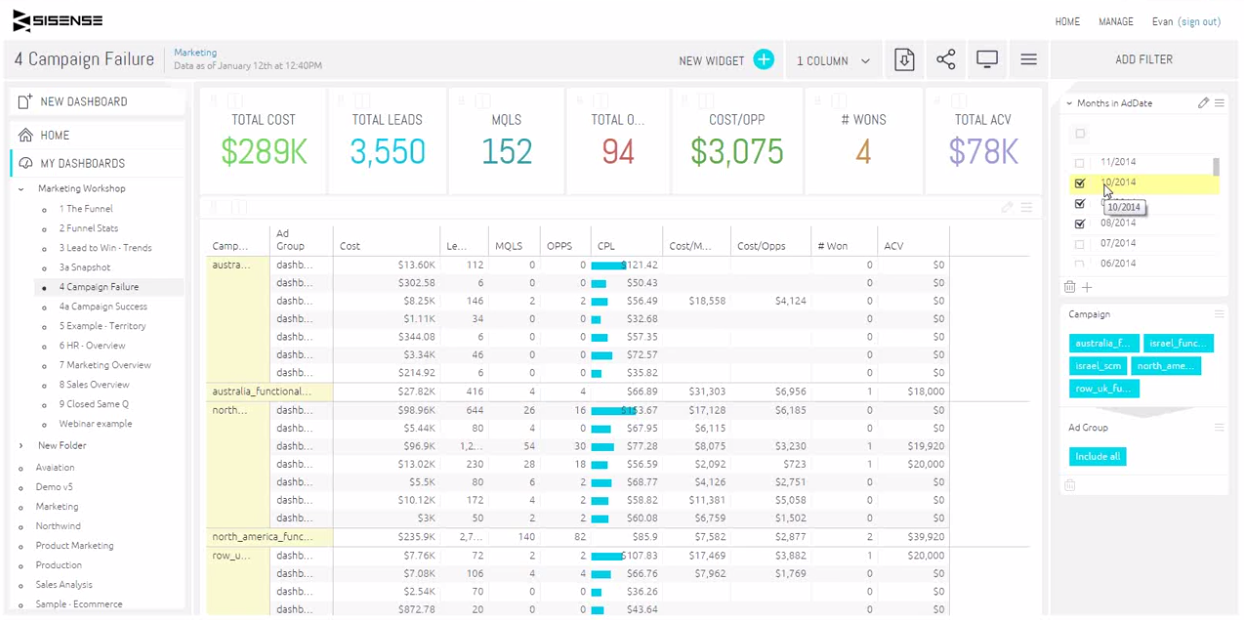Click pencil edit icon on Months in AdDate filter
1244x620 pixels.
(1203, 103)
